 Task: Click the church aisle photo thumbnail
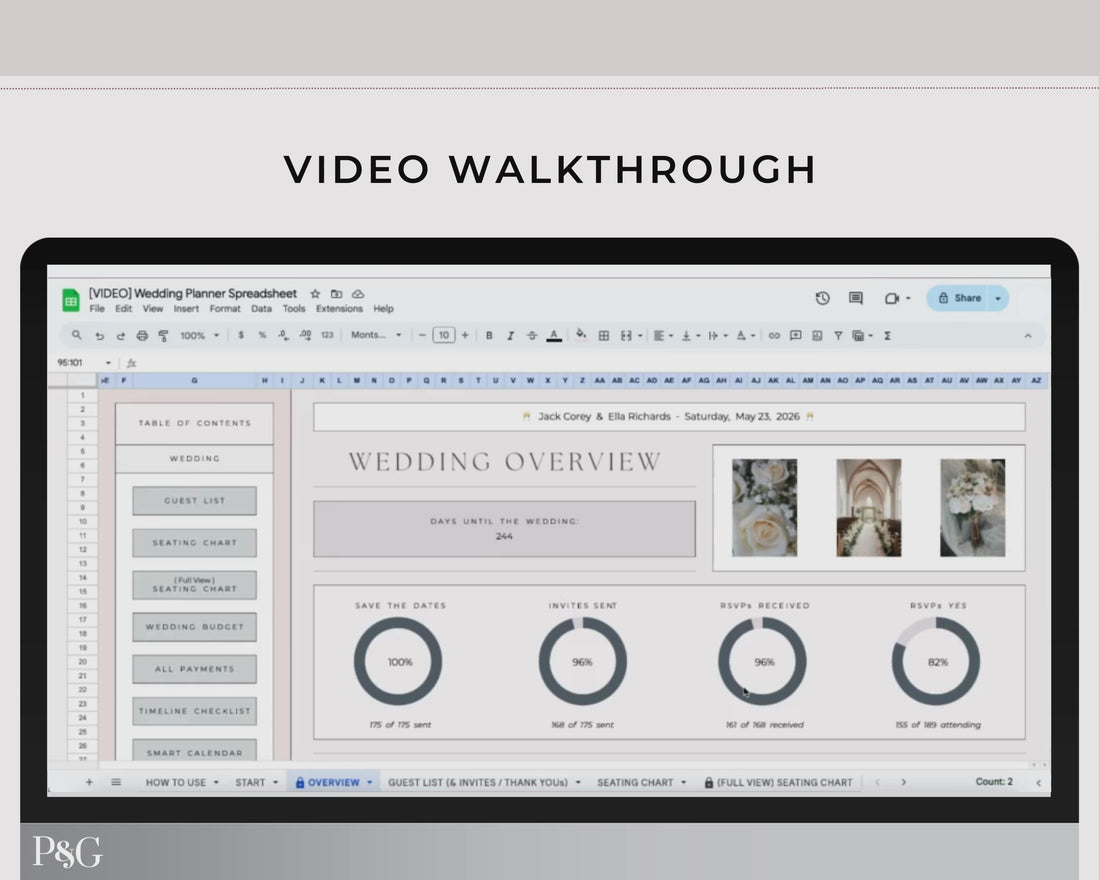click(868, 508)
